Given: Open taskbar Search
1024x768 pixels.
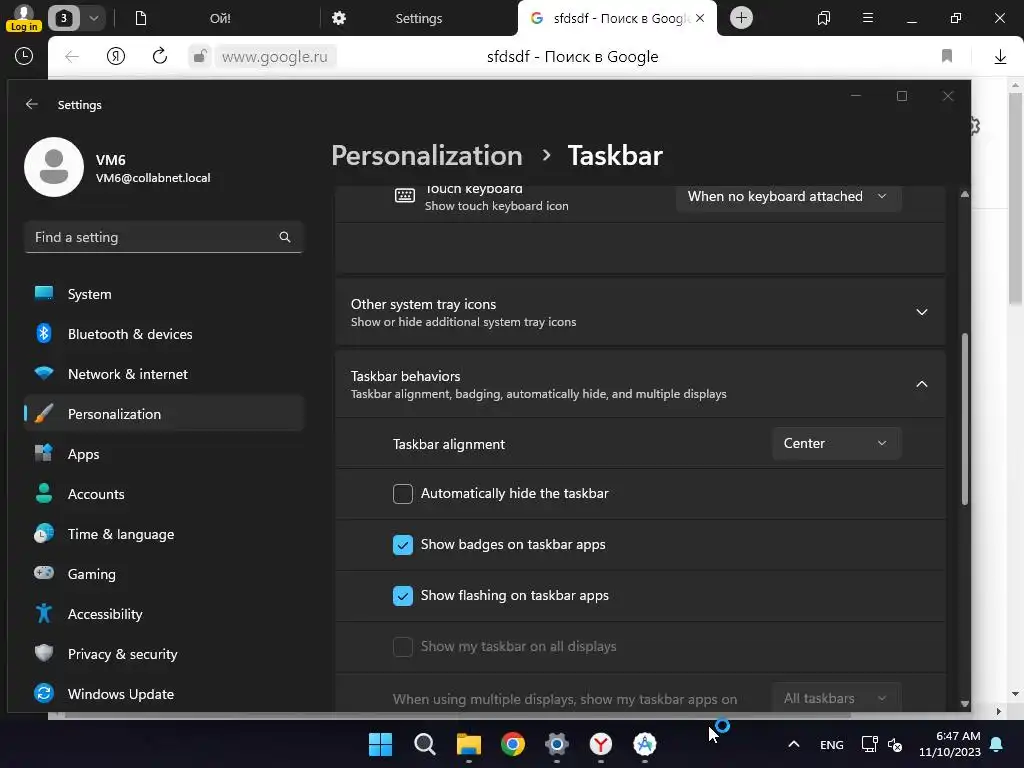Looking at the screenshot, I should tap(424, 744).
